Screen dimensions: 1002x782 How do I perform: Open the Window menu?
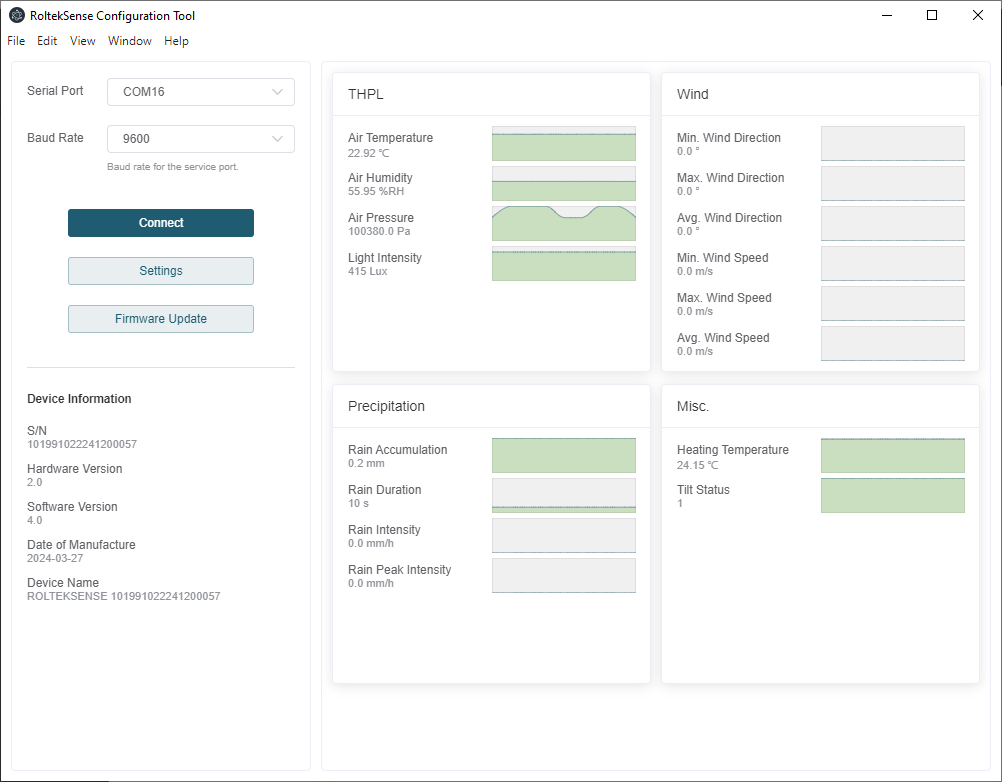pos(130,41)
